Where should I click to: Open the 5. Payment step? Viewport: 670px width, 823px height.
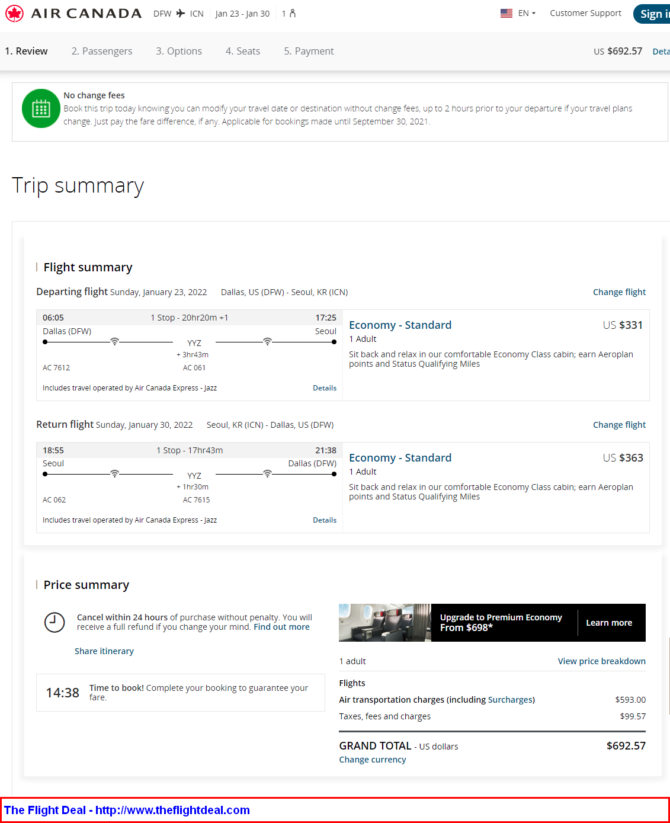point(309,51)
